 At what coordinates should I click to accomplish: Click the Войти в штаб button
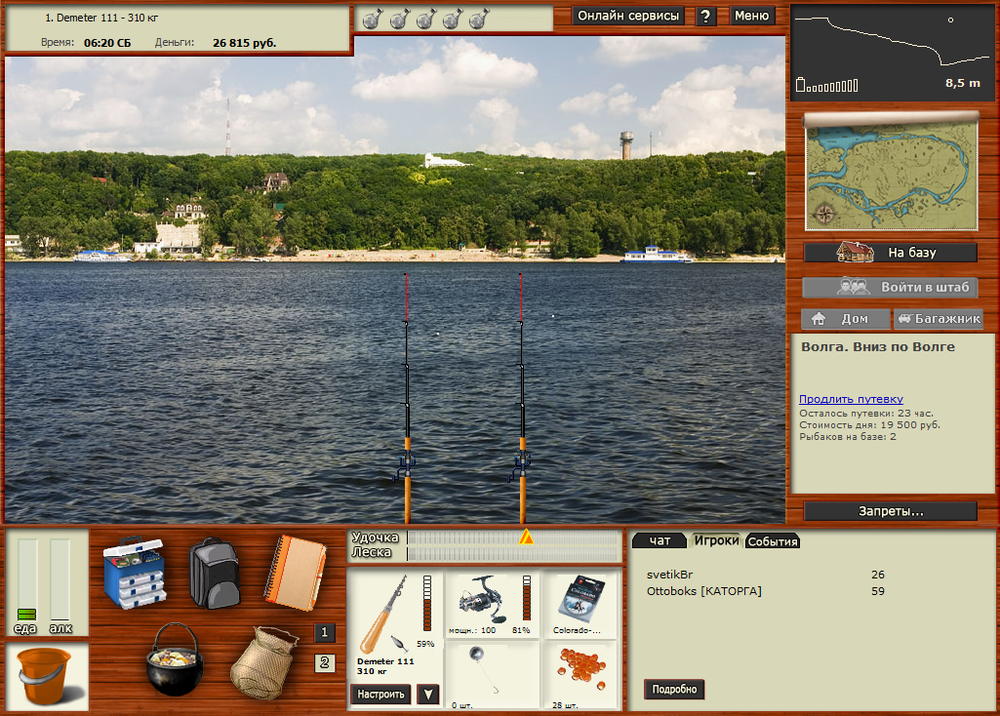click(890, 288)
